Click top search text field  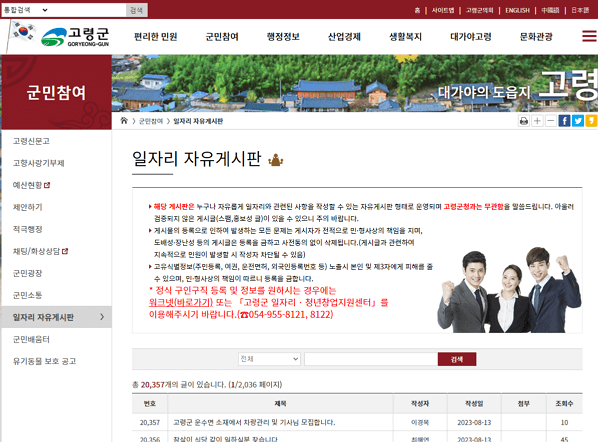[x=88, y=10]
